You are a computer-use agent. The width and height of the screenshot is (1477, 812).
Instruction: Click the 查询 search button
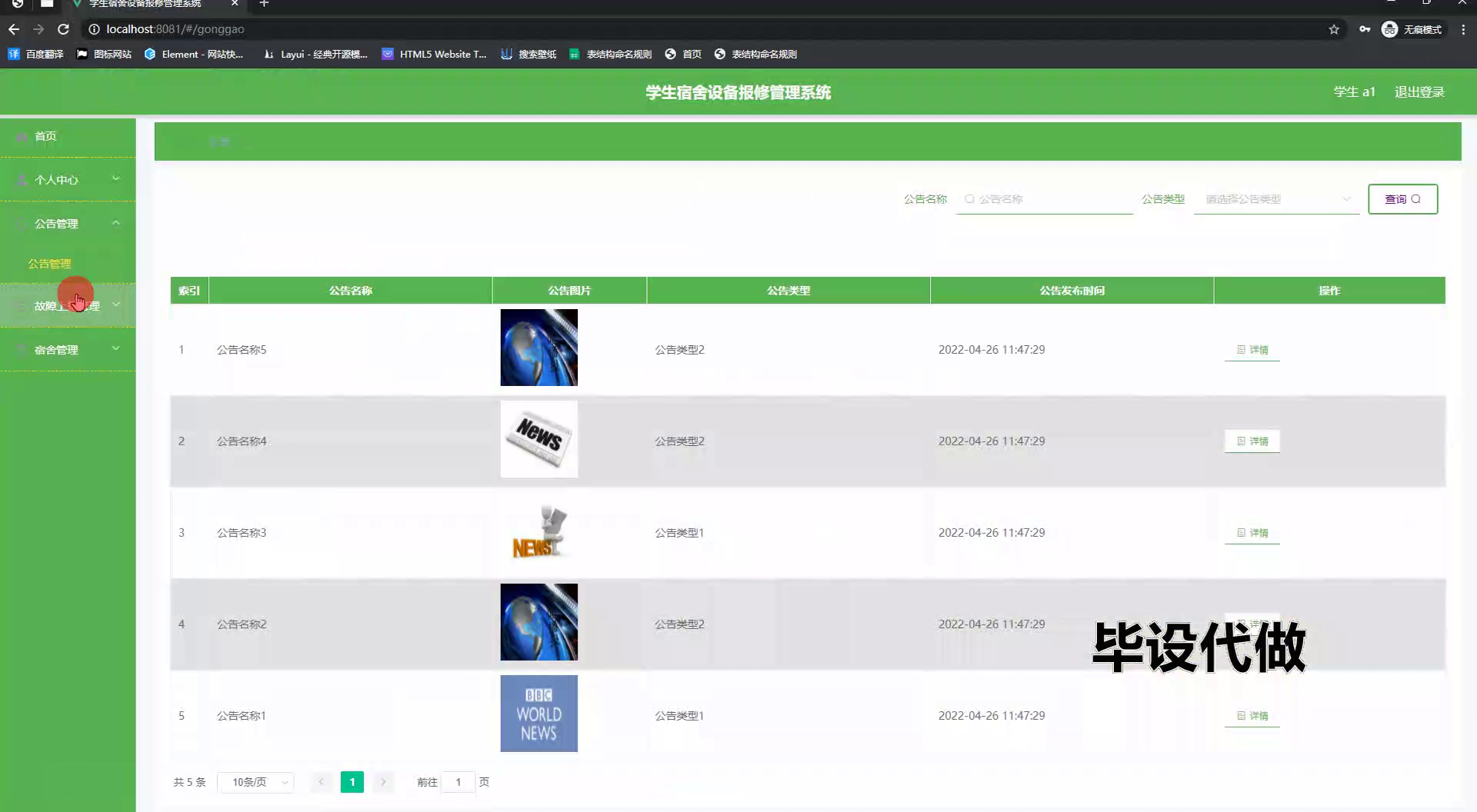point(1402,199)
